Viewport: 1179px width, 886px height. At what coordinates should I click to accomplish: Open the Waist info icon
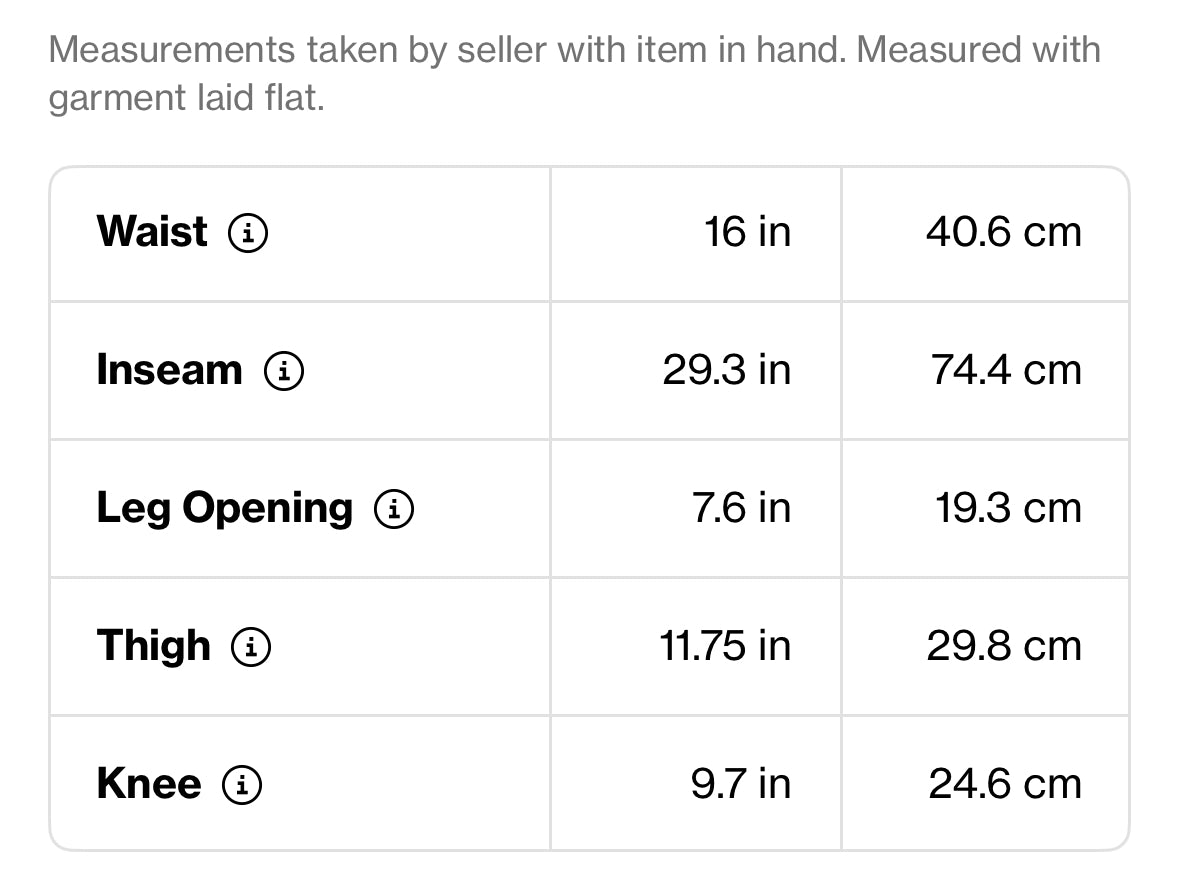point(248,232)
